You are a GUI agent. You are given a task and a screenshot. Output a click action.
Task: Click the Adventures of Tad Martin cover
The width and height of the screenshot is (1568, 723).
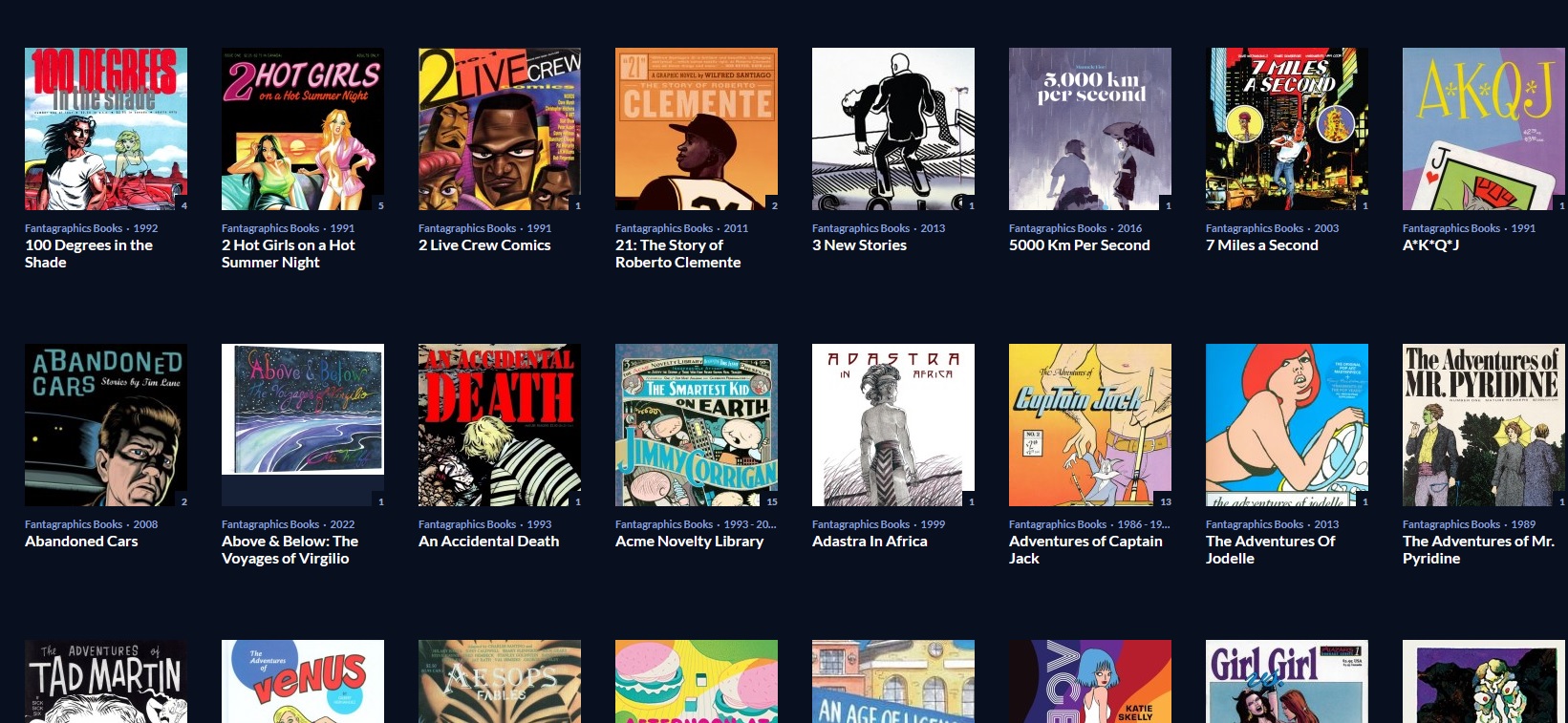106,681
